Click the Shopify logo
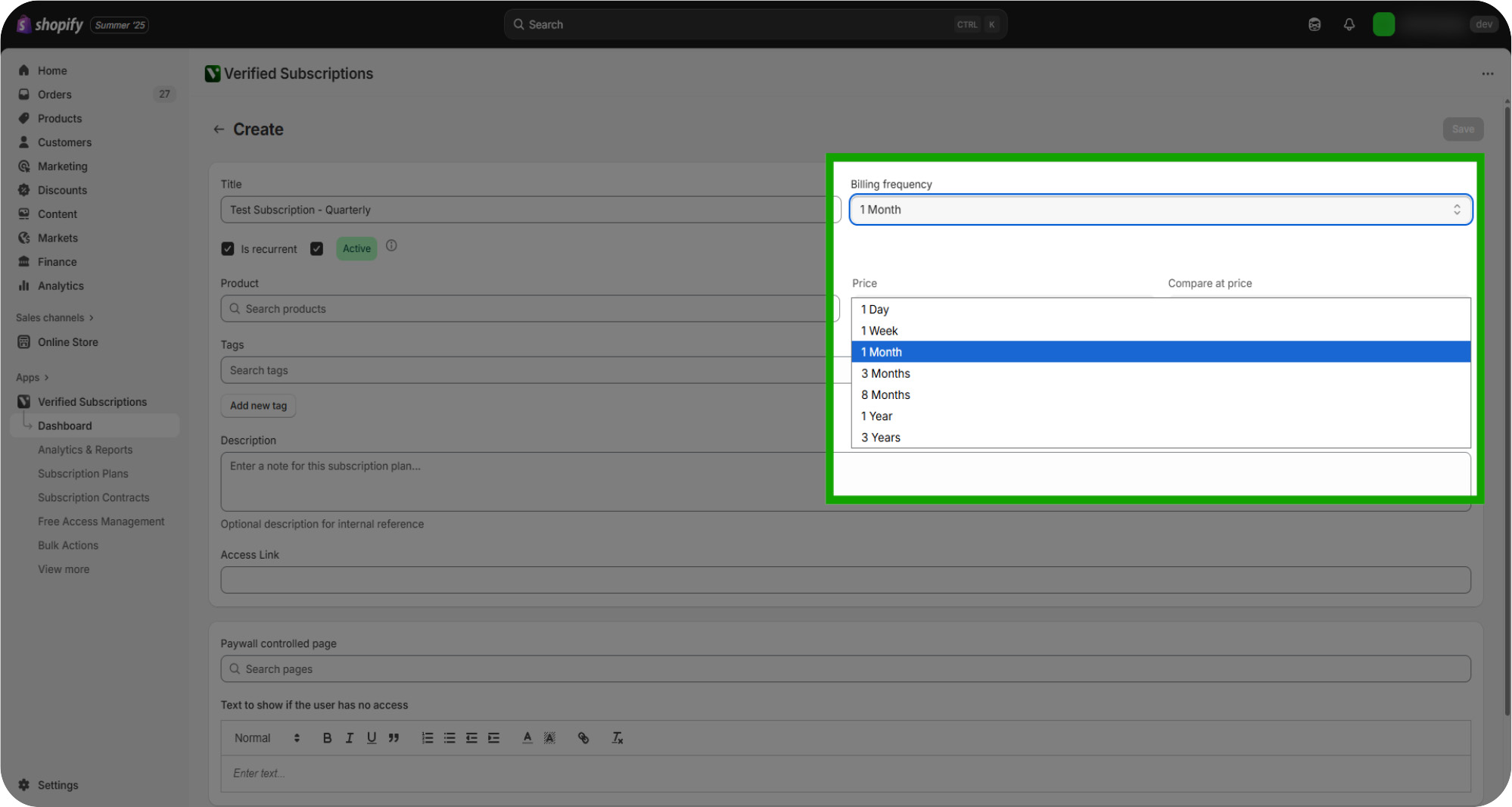 pos(50,24)
